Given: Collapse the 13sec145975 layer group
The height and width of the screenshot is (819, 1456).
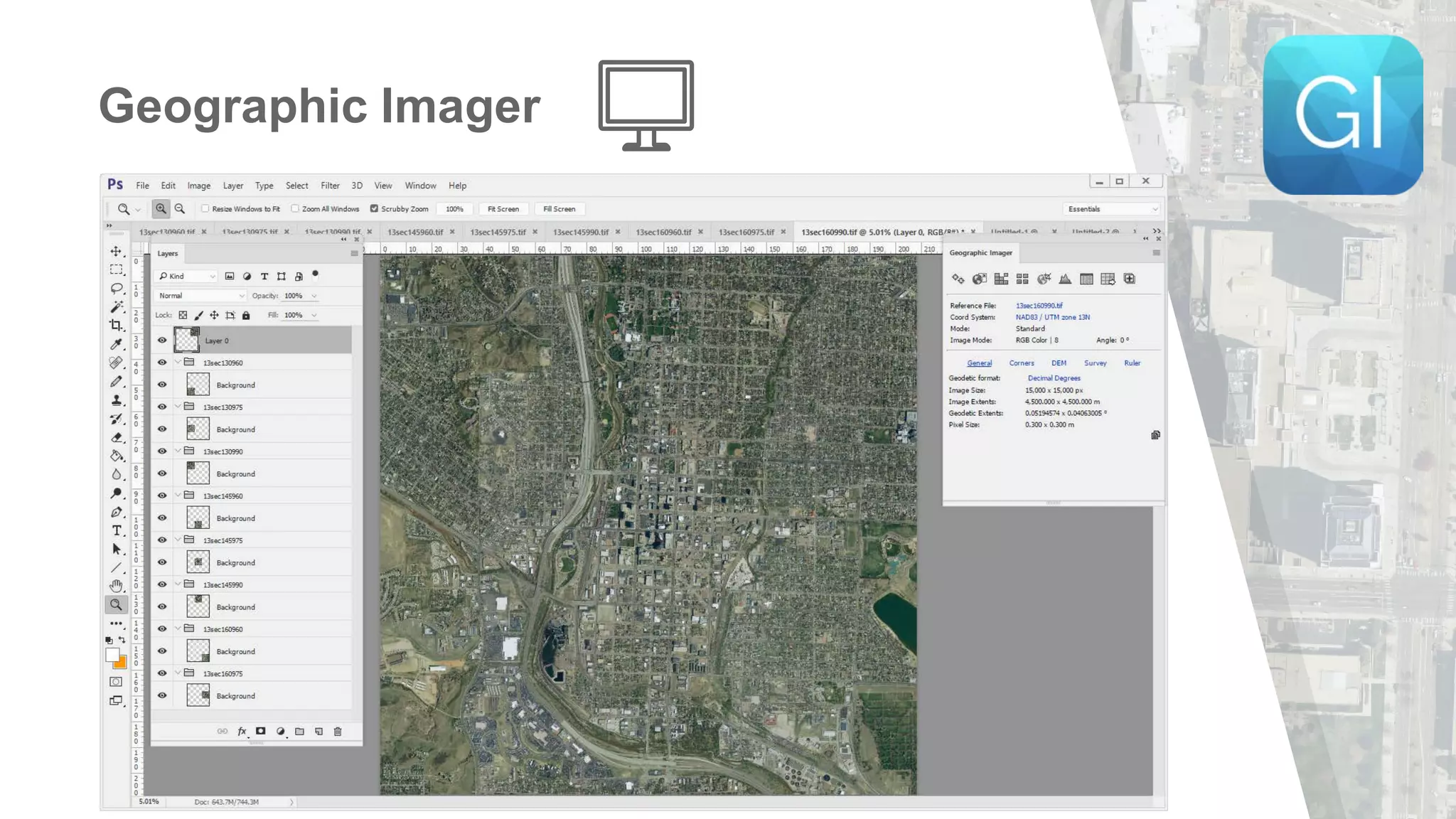Looking at the screenshot, I should [x=178, y=540].
